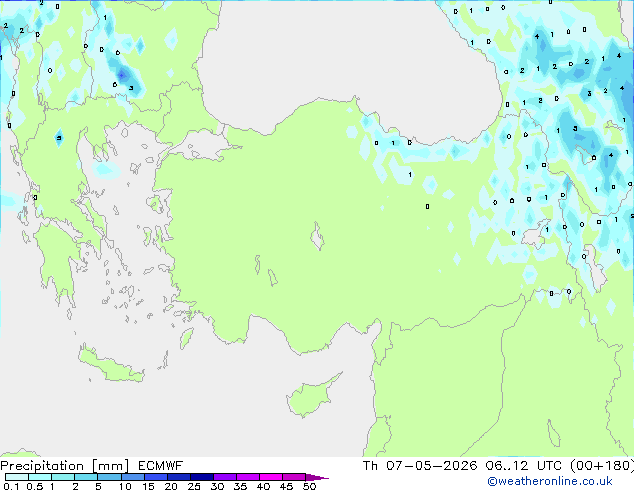Pick the 40–45 mm magenta legend swatch
Viewport: 634px width, 490px height.
click(271, 477)
